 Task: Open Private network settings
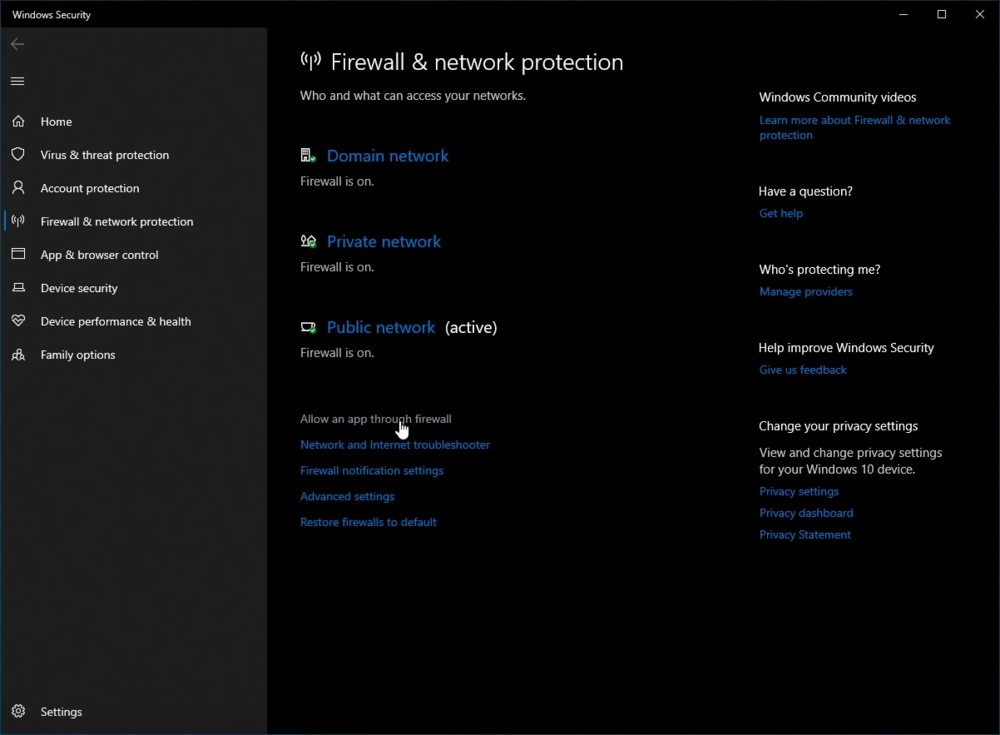[x=383, y=242]
